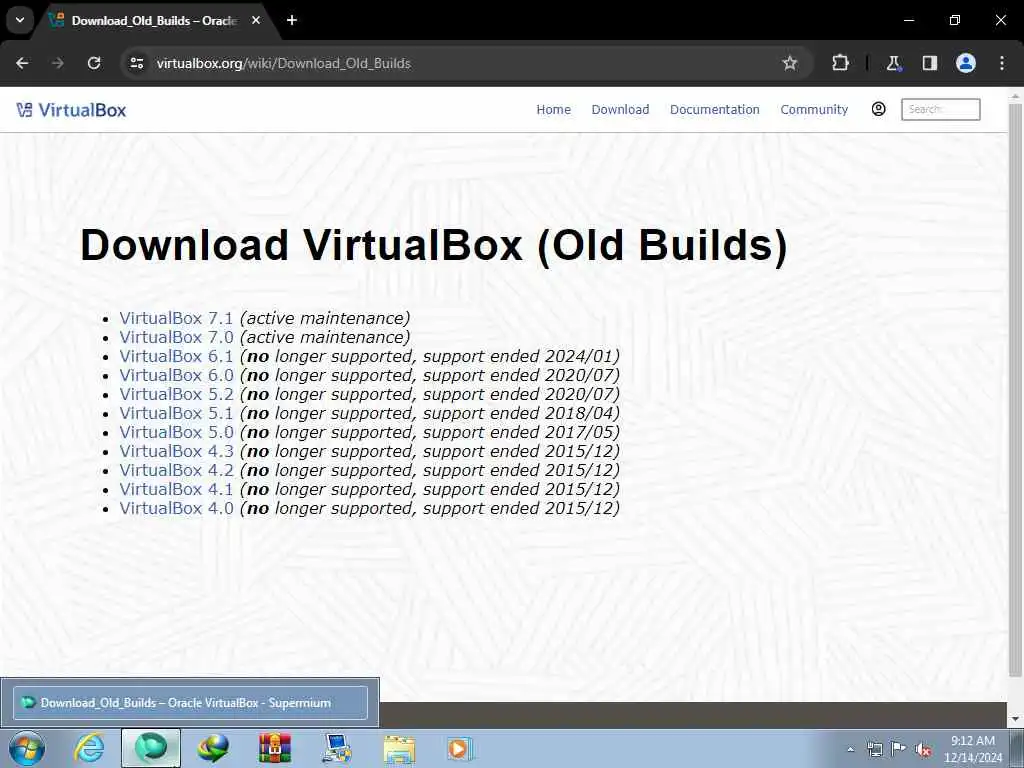Open the VirtualBox 4.3 link
The width and height of the screenshot is (1024, 768).
coord(176,451)
